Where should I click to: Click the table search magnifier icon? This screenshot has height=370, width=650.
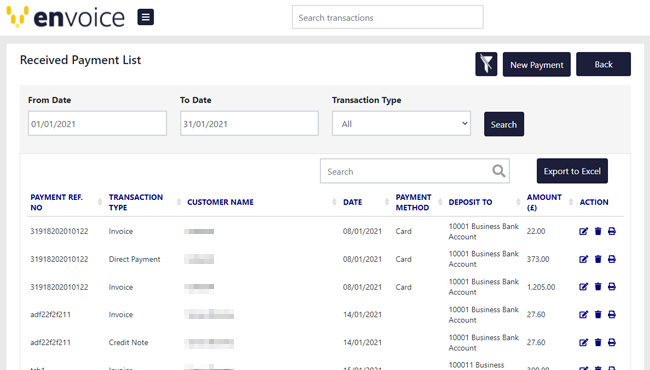[499, 171]
